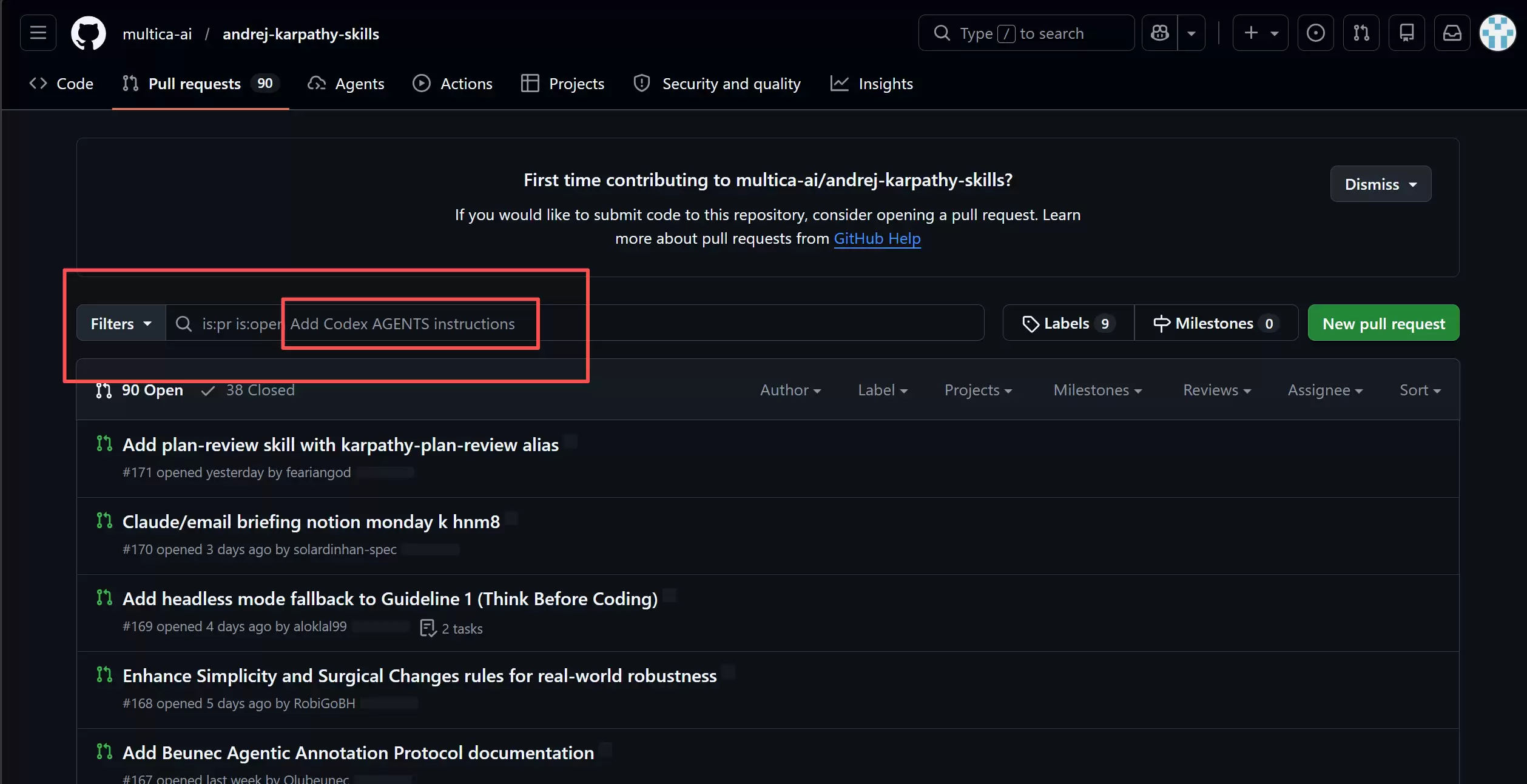The width and height of the screenshot is (1527, 784).
Task: Open PR 'Add plan-review skill with karpathy-plan-review alias'
Action: 341,444
